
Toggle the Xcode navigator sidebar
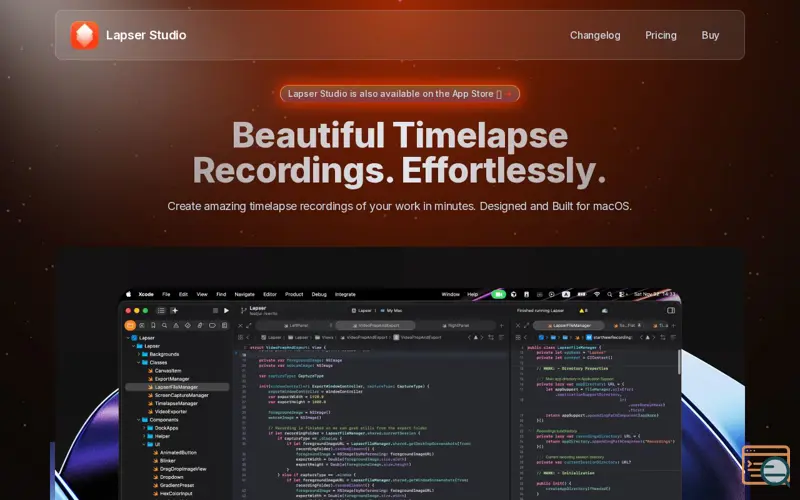(161, 310)
